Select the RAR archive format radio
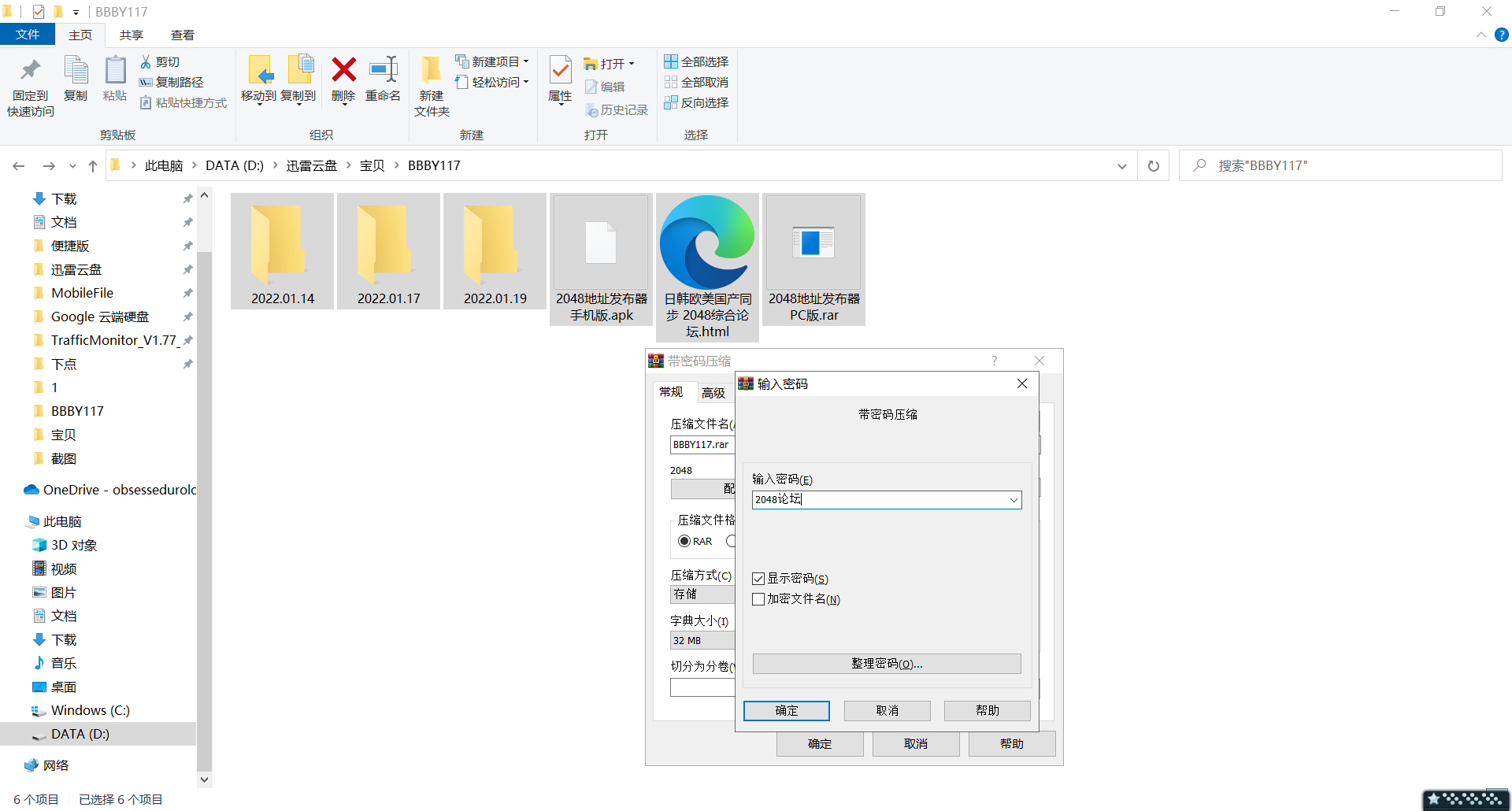 tap(684, 541)
